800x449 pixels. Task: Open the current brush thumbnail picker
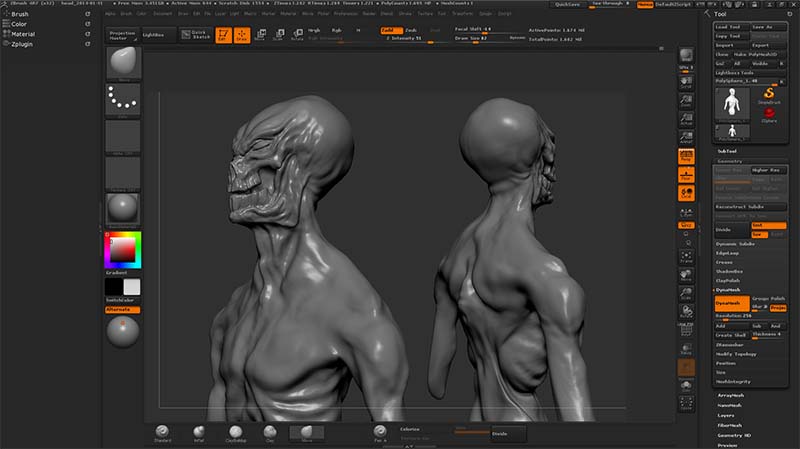(x=123, y=63)
